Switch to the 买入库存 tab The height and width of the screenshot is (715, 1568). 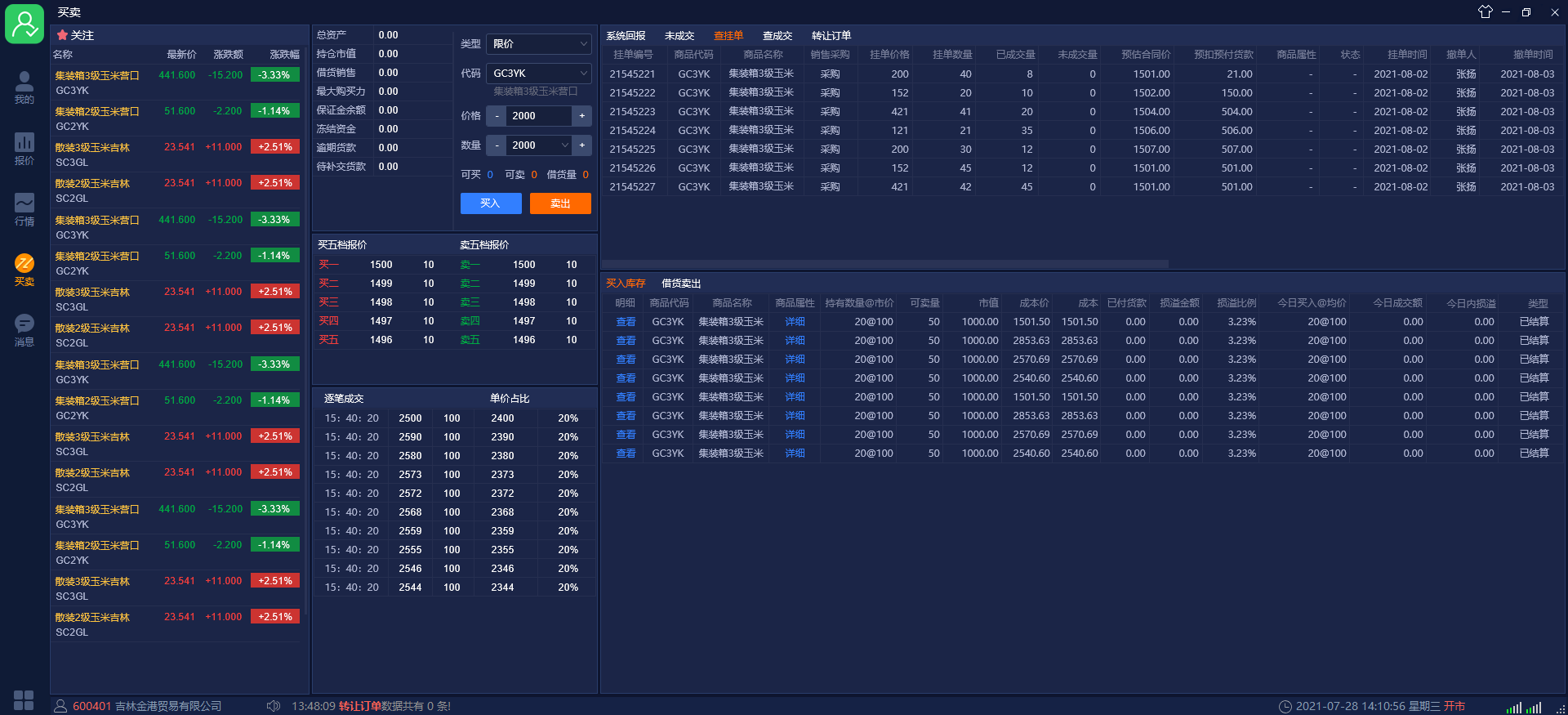[x=626, y=284]
